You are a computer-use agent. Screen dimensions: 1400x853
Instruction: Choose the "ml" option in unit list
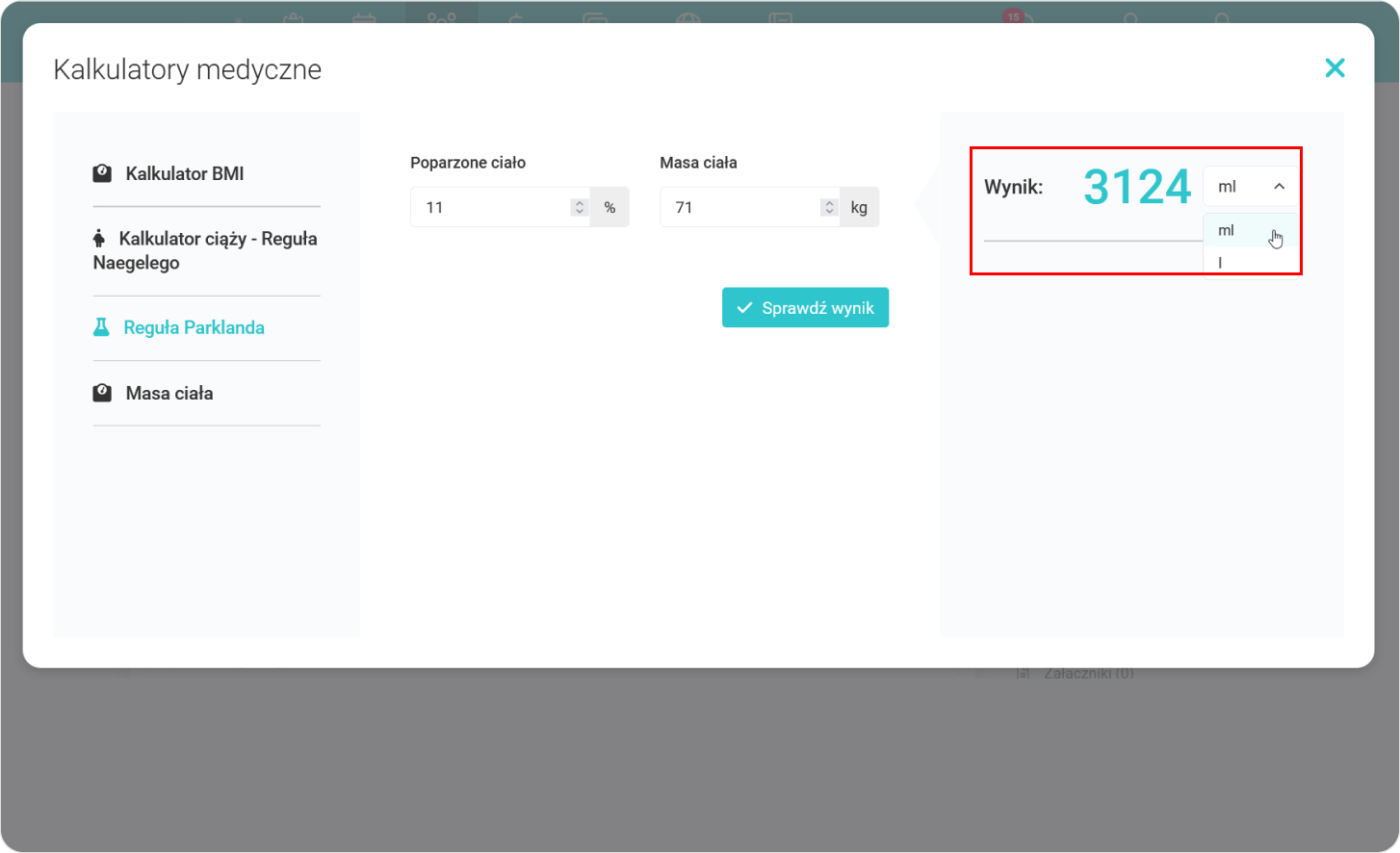(1250, 230)
